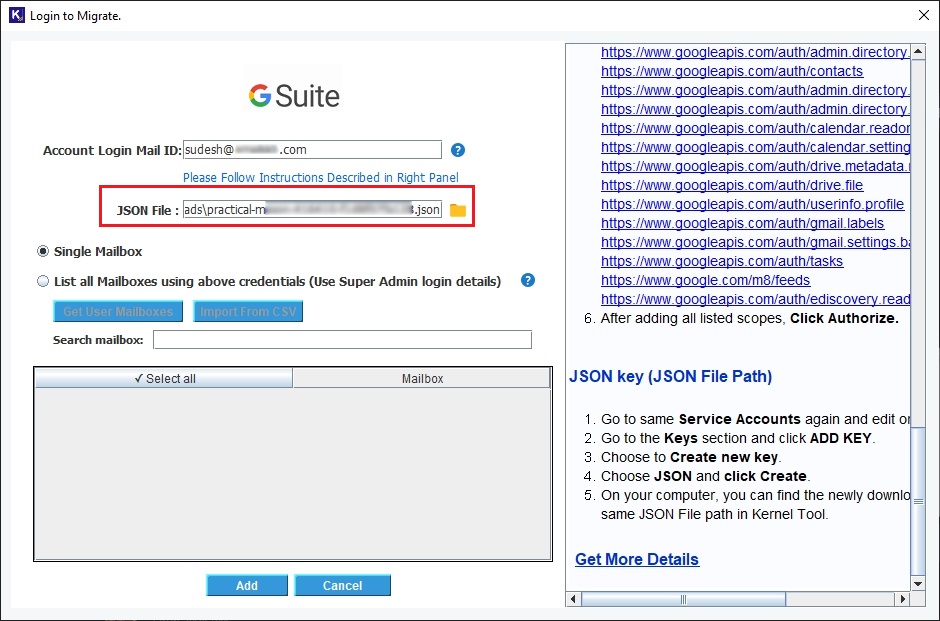
Task: Click the horizontal scrollbar left arrow
Action: [x=574, y=599]
